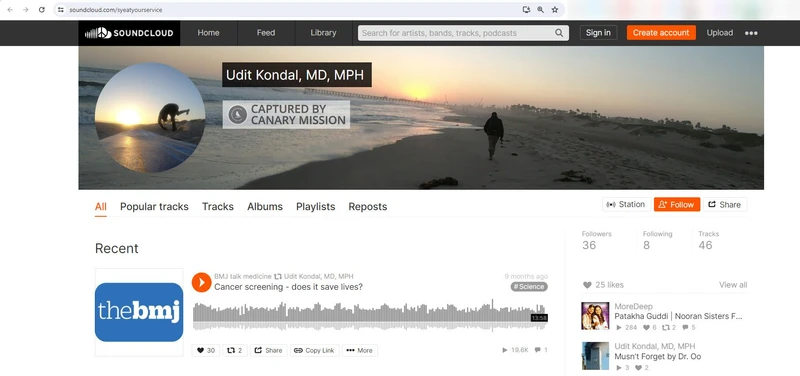The image size is (800, 376).
Task: Open Musn't Forget by Dr. Oo thumbnail
Action: (x=595, y=356)
